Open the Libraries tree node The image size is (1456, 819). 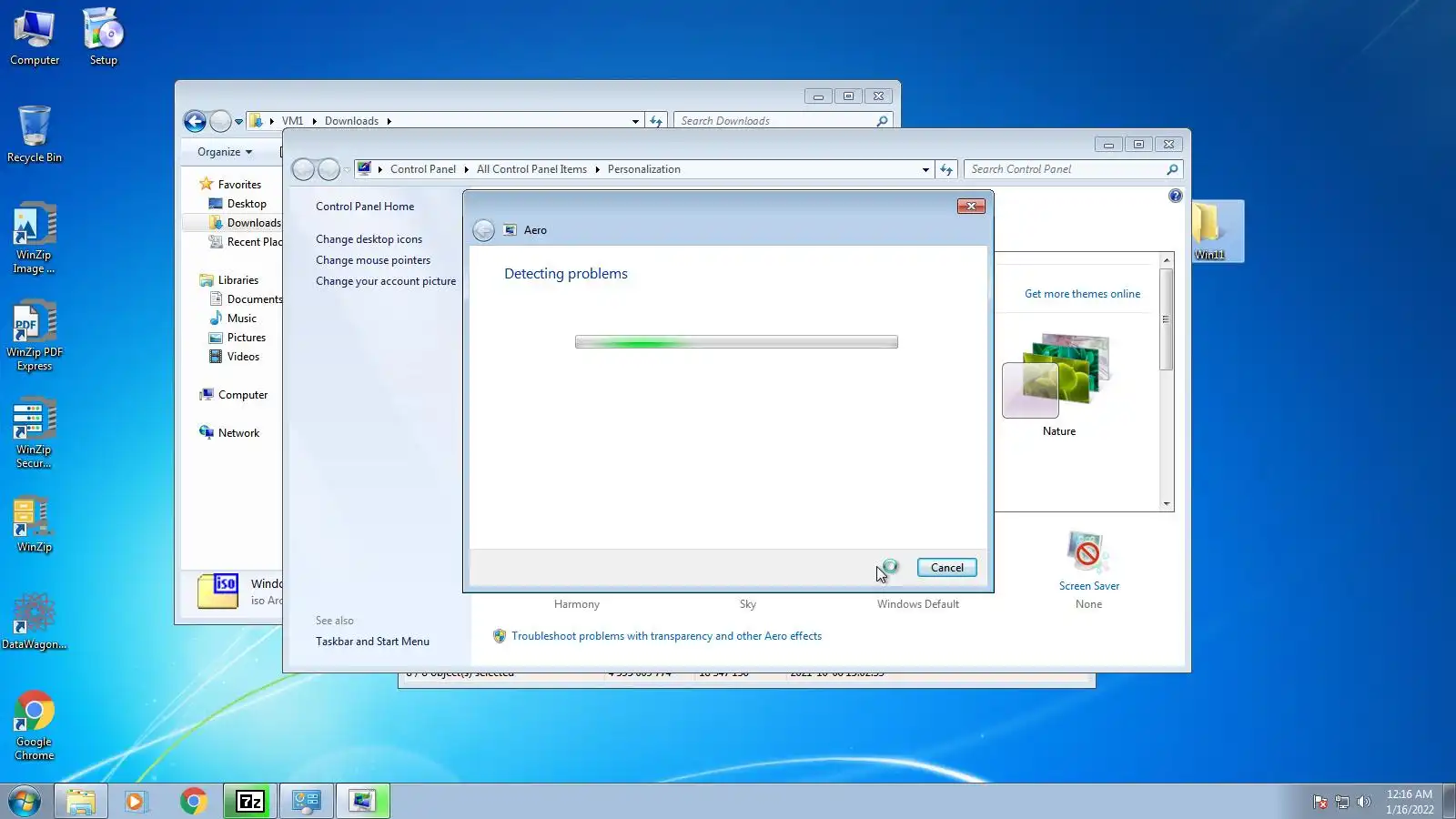(238, 280)
